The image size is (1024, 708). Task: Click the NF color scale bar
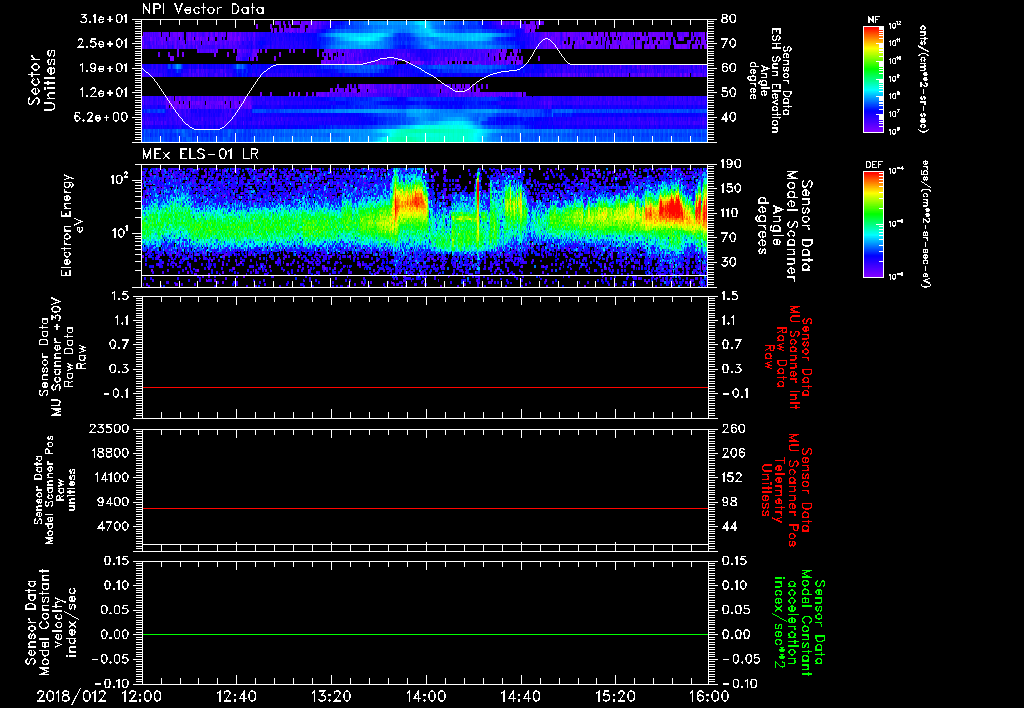point(874,78)
